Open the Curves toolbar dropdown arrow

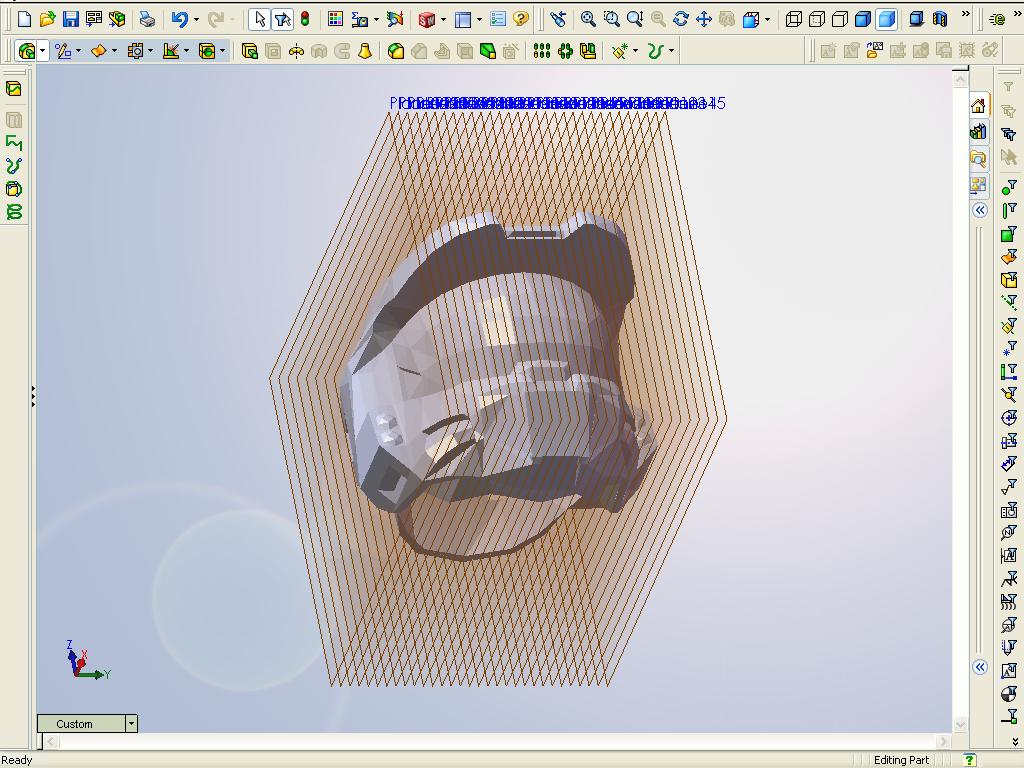pyautogui.click(x=671, y=51)
